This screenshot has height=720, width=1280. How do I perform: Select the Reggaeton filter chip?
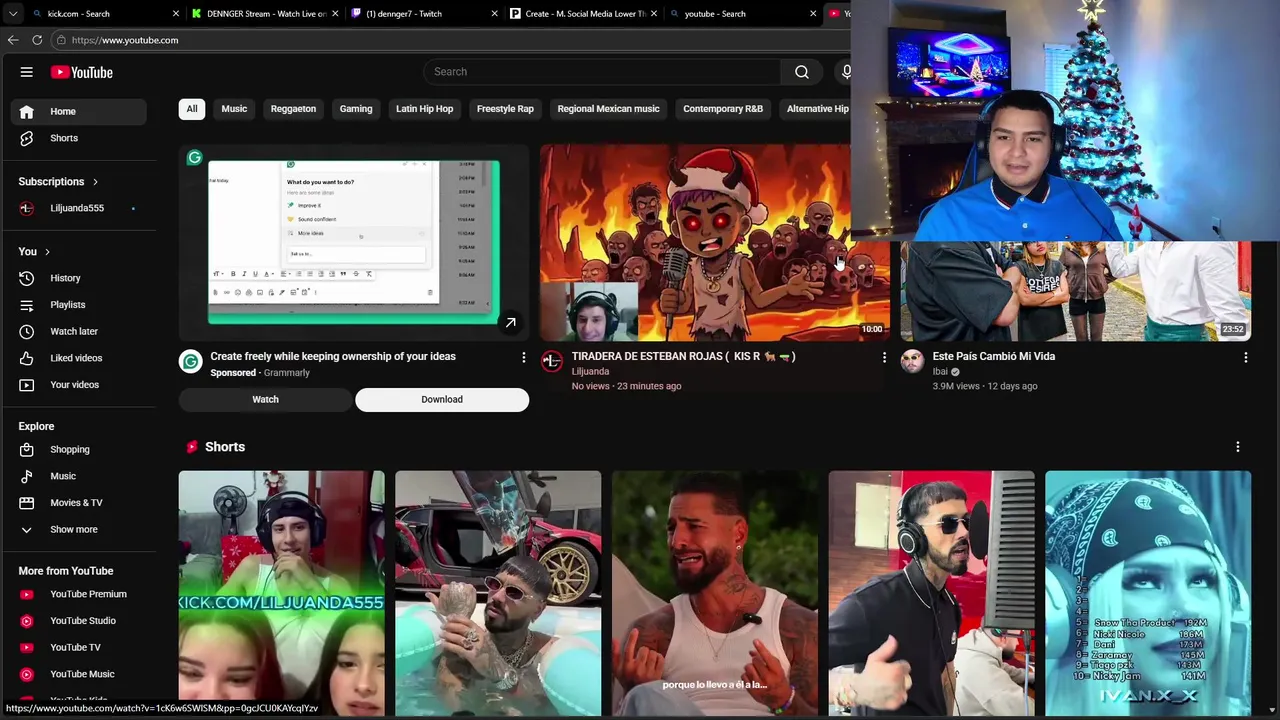pyautogui.click(x=293, y=109)
